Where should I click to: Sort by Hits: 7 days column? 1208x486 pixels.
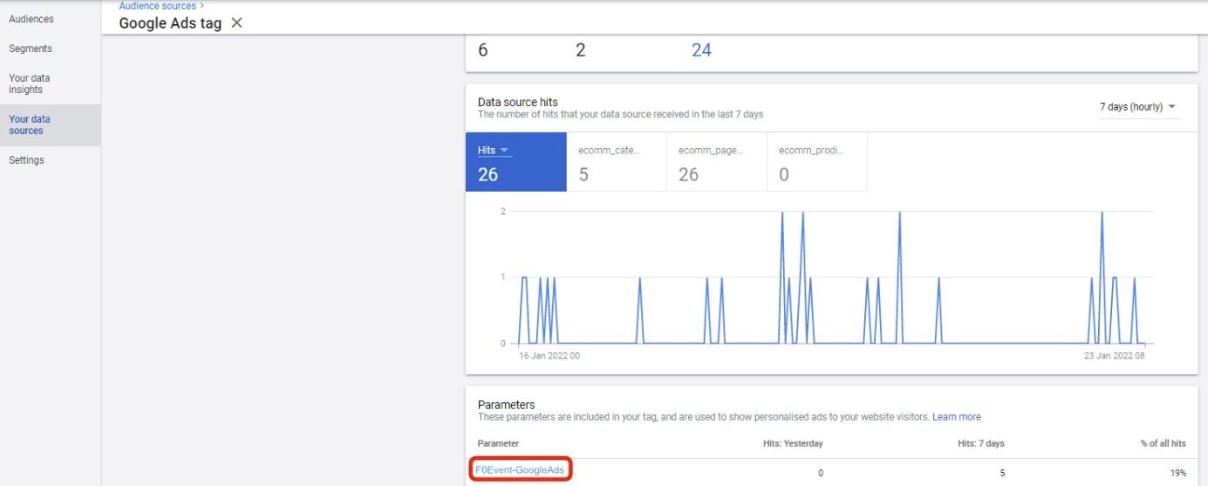pos(981,443)
